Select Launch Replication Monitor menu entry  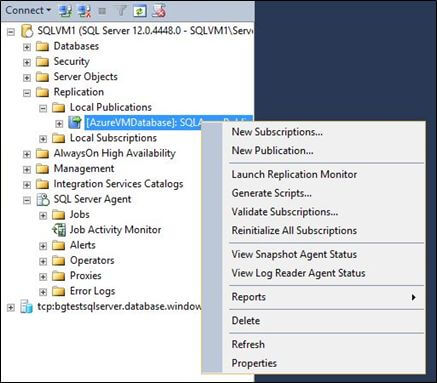click(294, 174)
